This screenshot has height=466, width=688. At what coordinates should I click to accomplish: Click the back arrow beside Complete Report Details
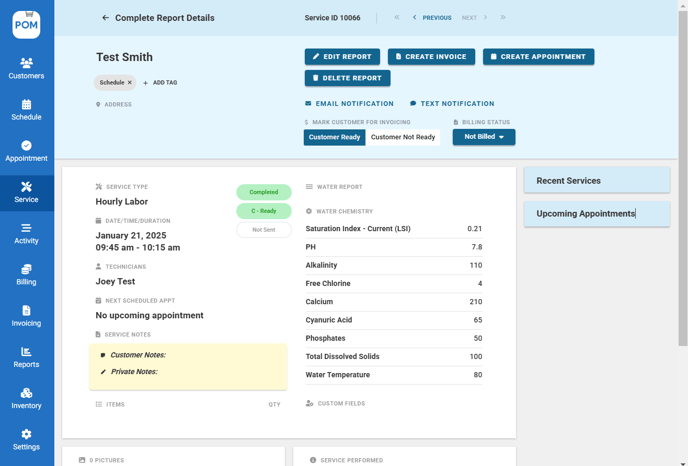coord(105,18)
